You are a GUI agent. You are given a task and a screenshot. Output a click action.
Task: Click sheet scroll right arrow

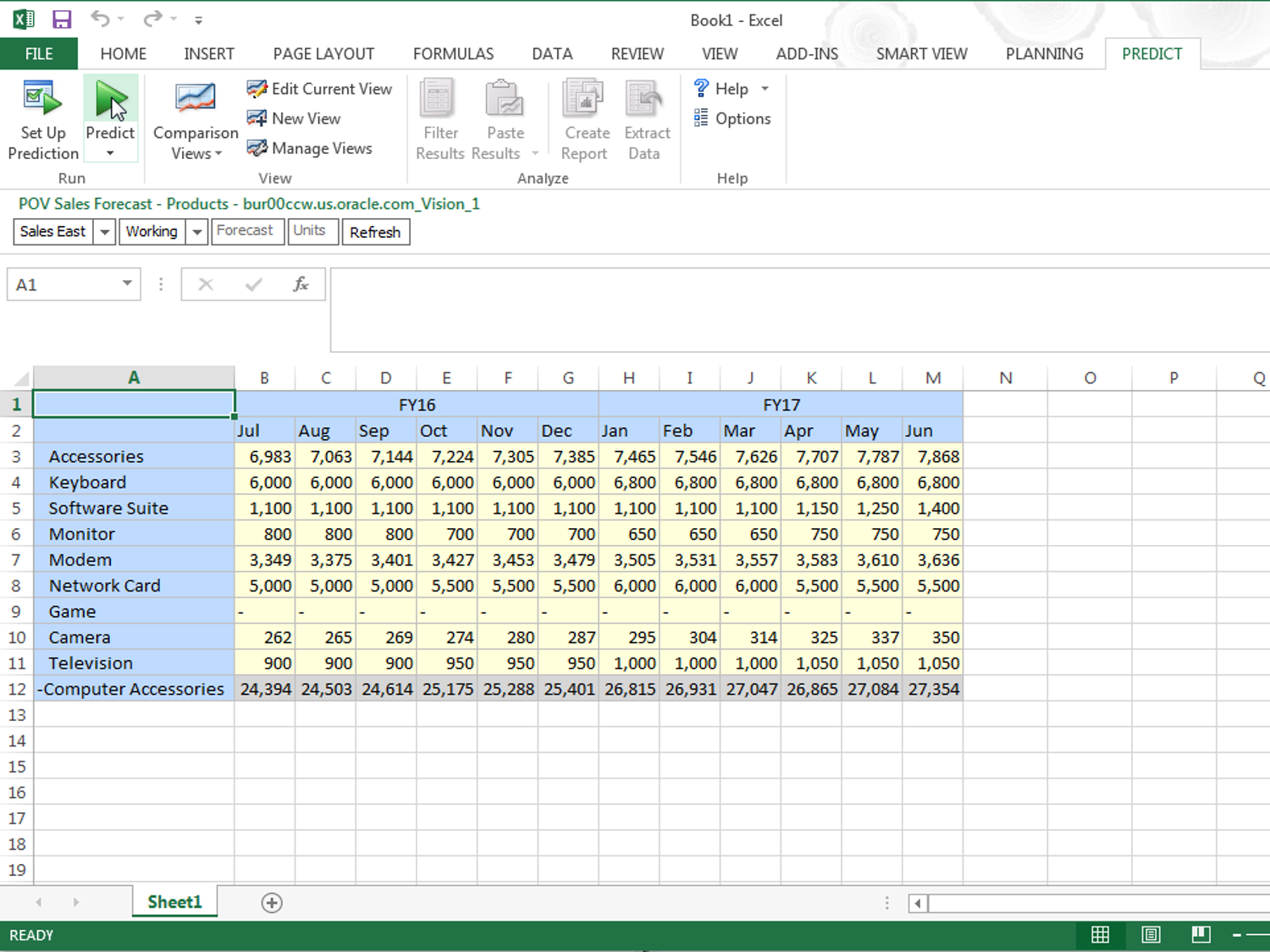pyautogui.click(x=76, y=903)
